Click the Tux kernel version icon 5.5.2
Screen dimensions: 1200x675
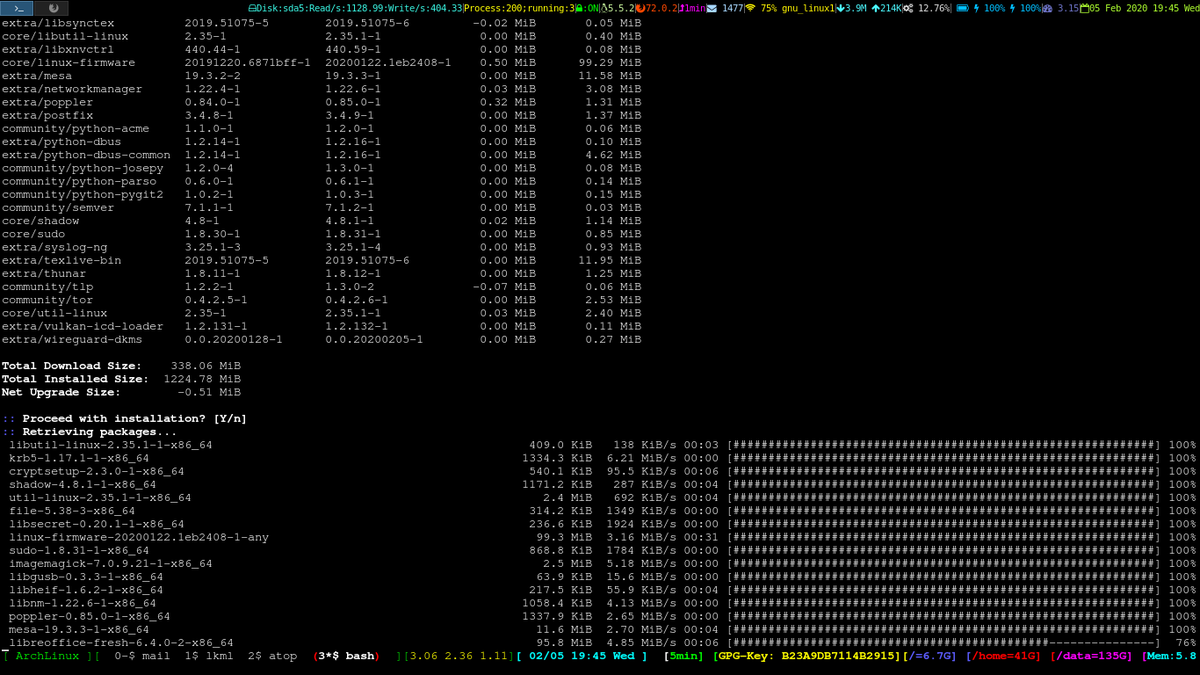[605, 8]
